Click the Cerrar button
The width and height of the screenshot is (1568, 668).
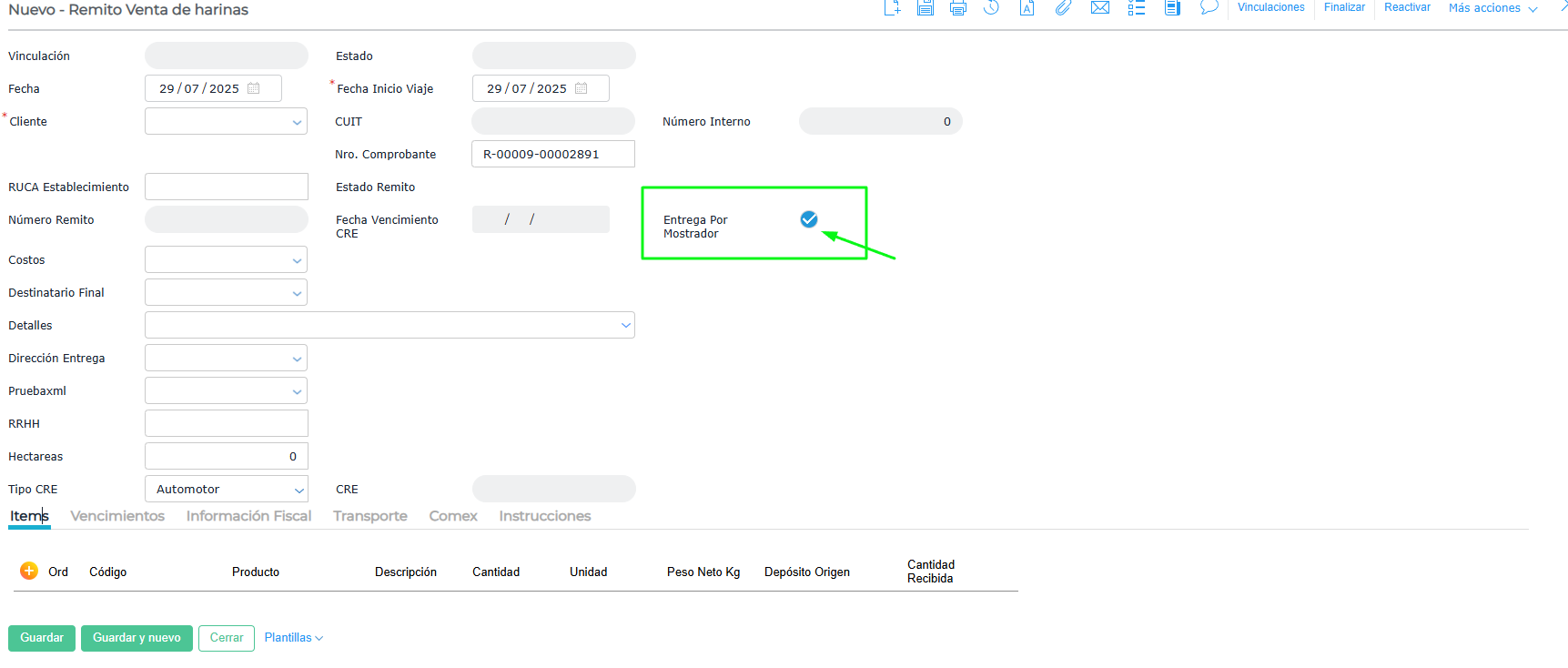(x=227, y=638)
